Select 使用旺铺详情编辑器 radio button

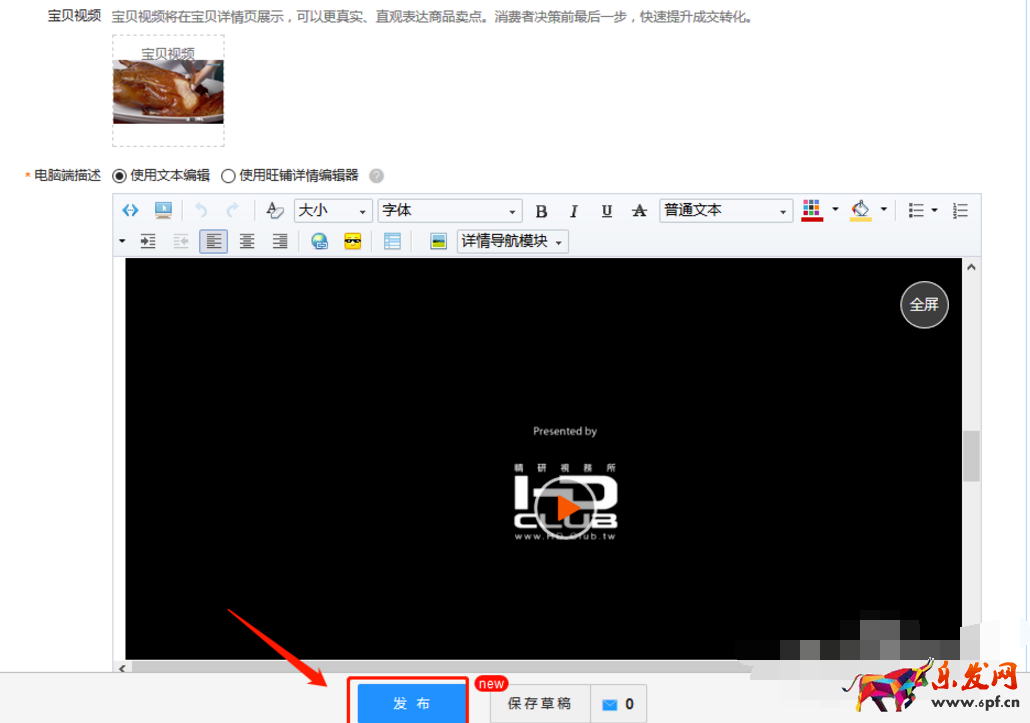tap(228, 176)
